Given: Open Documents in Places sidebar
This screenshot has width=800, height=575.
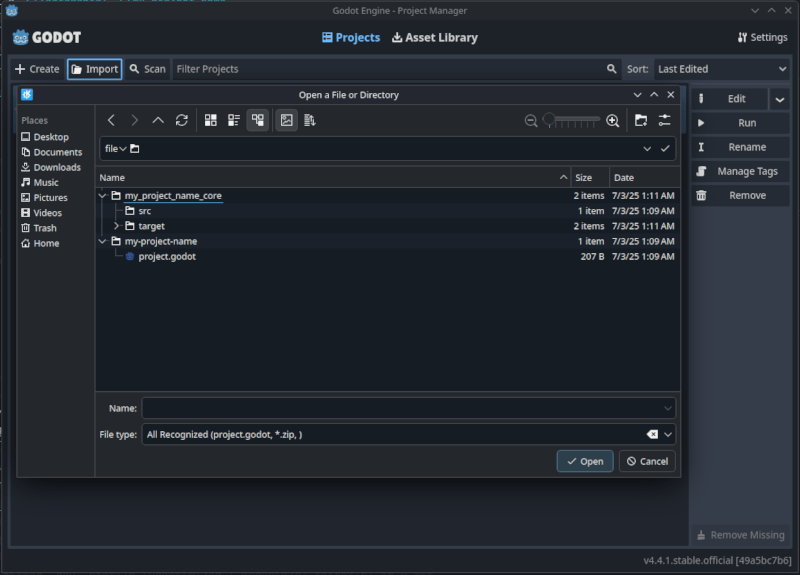Looking at the screenshot, I should (x=56, y=152).
